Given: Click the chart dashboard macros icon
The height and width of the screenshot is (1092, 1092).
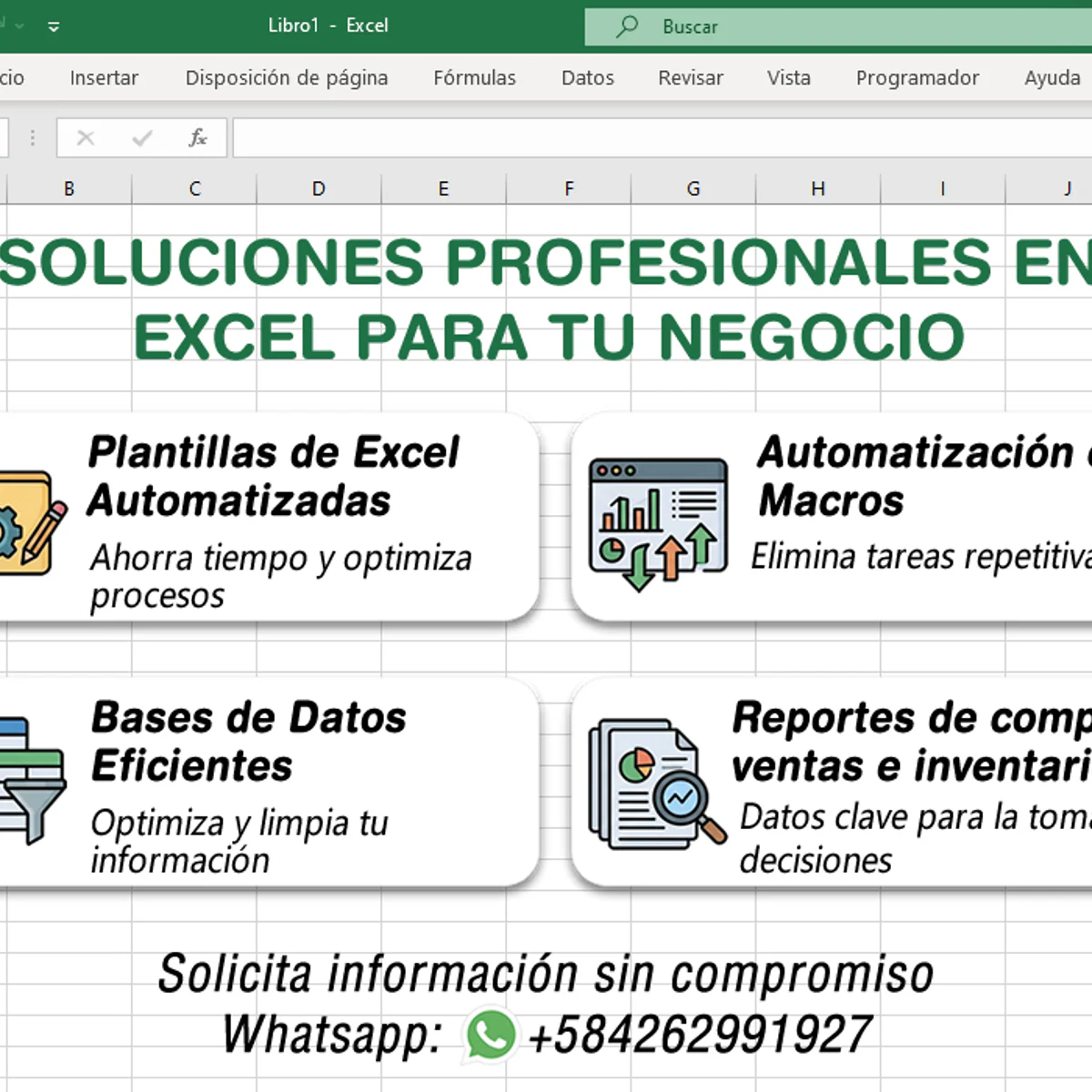Looking at the screenshot, I should tap(659, 523).
